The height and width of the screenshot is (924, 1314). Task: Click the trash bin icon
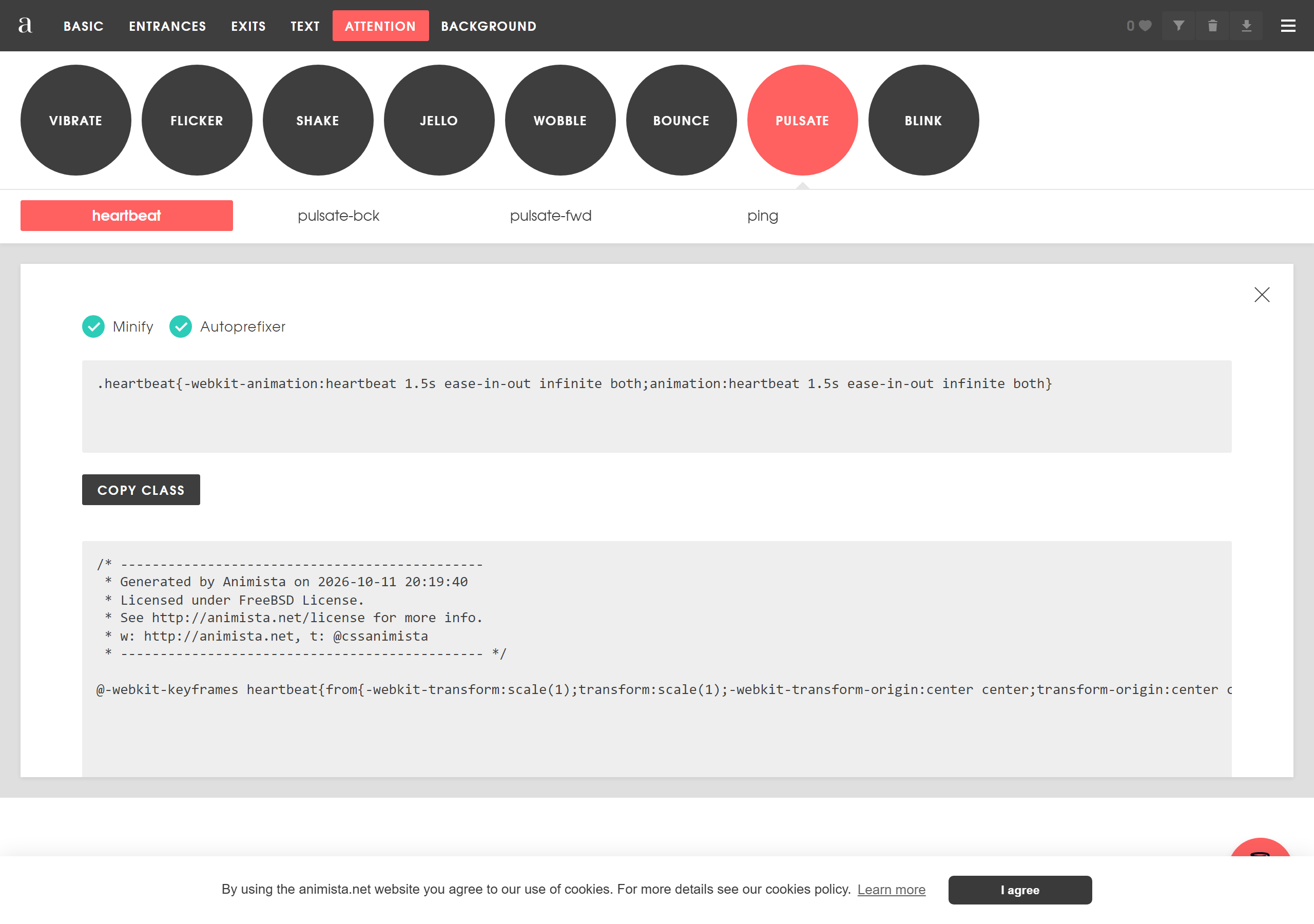(1212, 26)
